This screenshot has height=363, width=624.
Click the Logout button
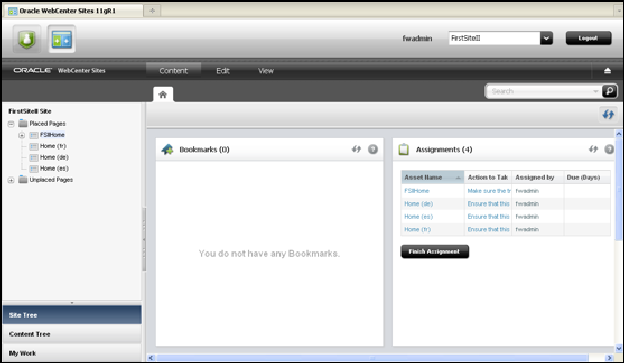(x=589, y=38)
